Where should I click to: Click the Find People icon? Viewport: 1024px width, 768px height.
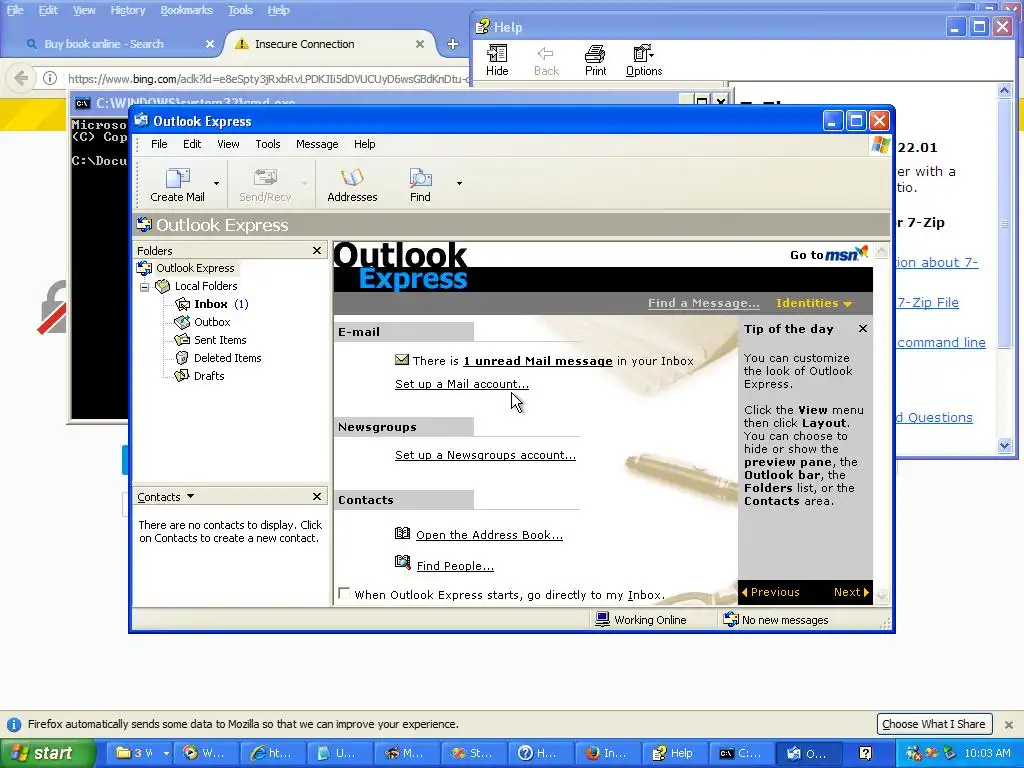tap(402, 562)
